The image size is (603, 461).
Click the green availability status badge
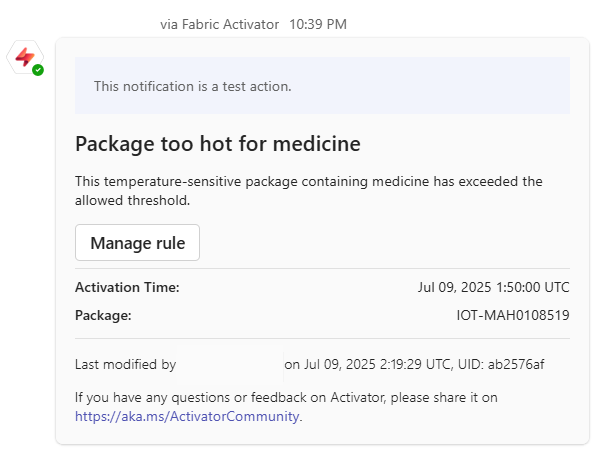coord(38,70)
